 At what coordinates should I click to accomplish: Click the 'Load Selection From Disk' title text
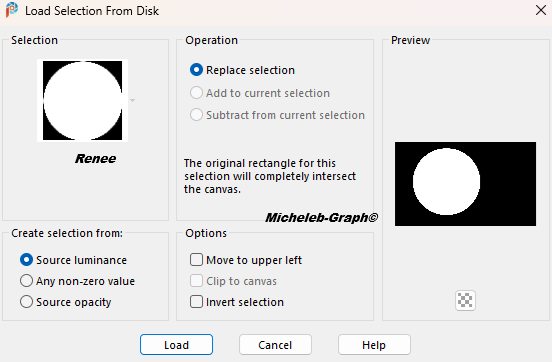point(92,11)
